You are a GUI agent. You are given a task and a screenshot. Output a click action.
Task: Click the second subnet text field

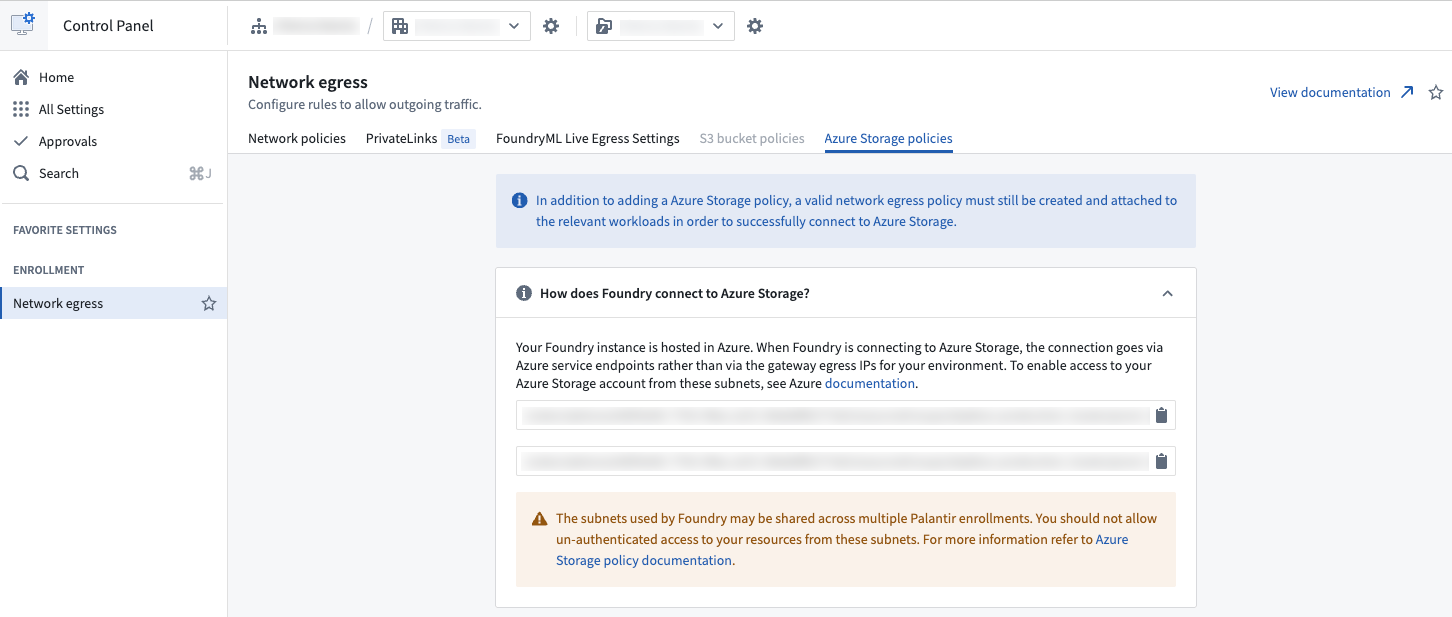pos(846,461)
